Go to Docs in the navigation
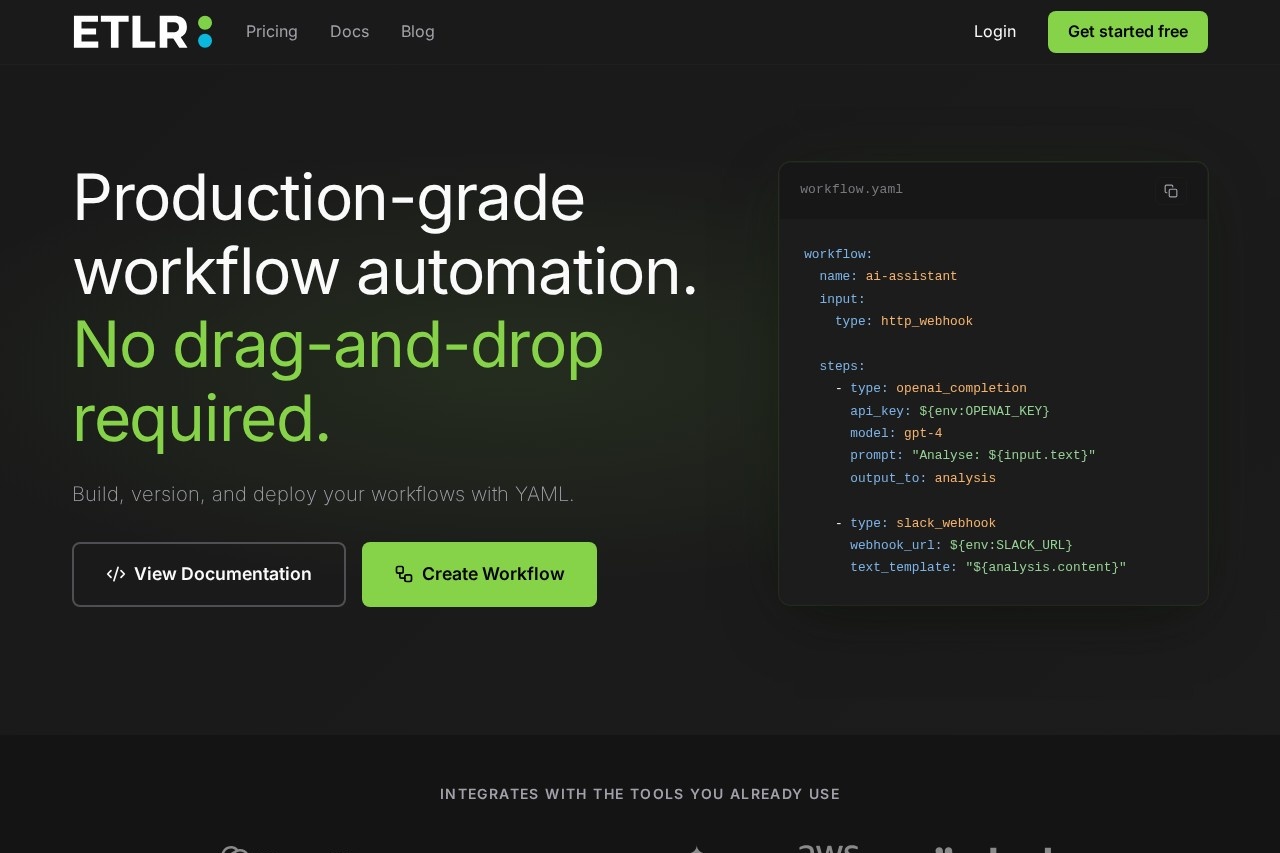The image size is (1280, 853). click(349, 31)
